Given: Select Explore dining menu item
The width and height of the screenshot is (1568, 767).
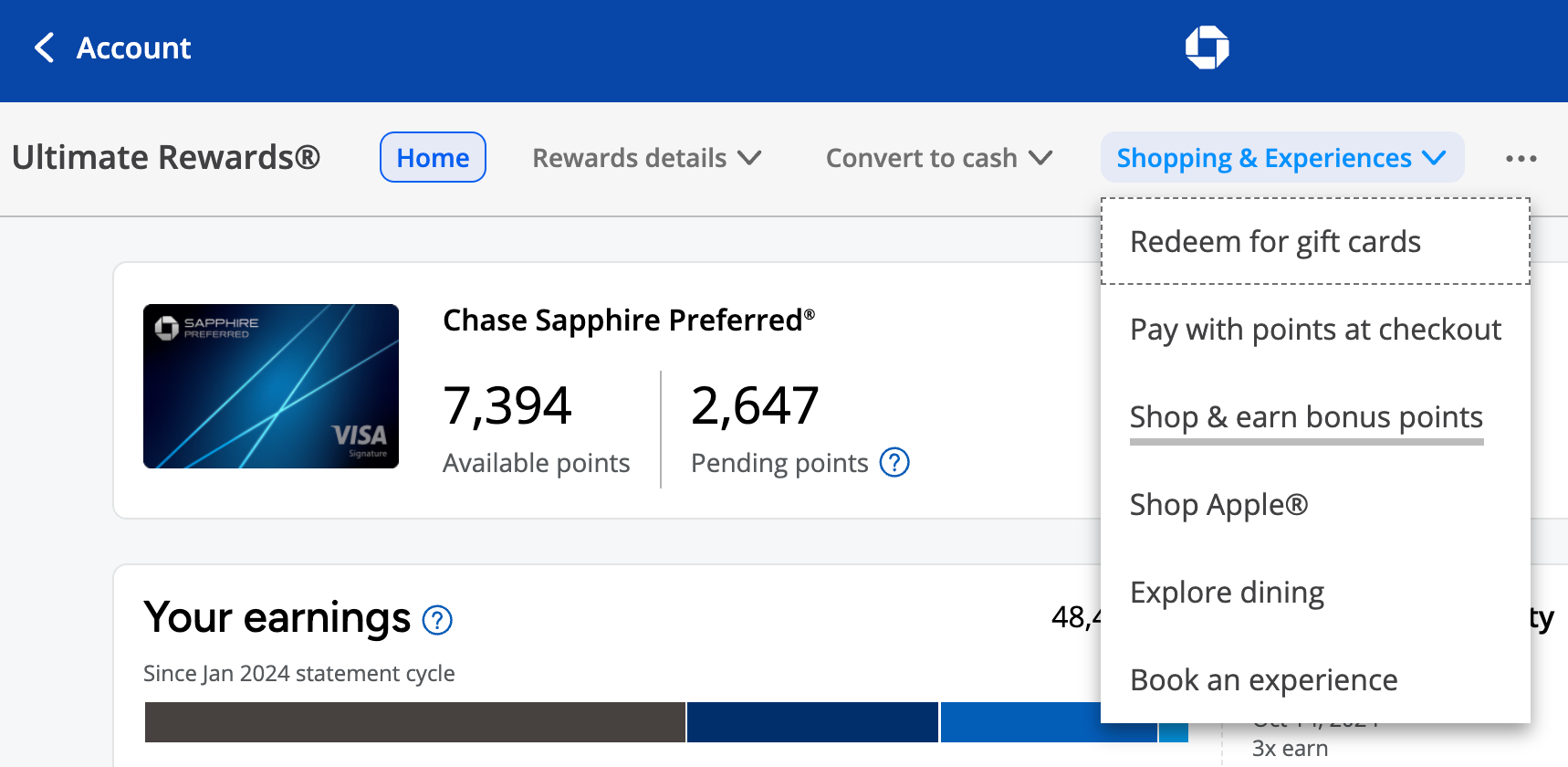Looking at the screenshot, I should tap(1226, 593).
